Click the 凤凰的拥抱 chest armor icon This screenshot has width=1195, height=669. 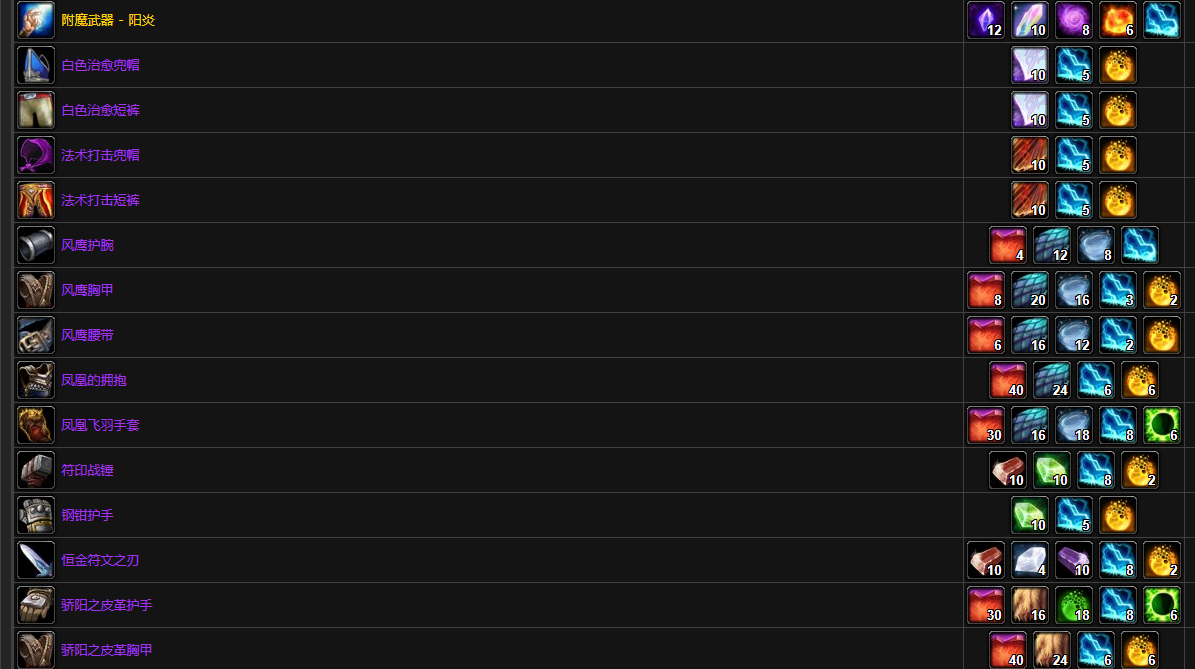[x=36, y=380]
